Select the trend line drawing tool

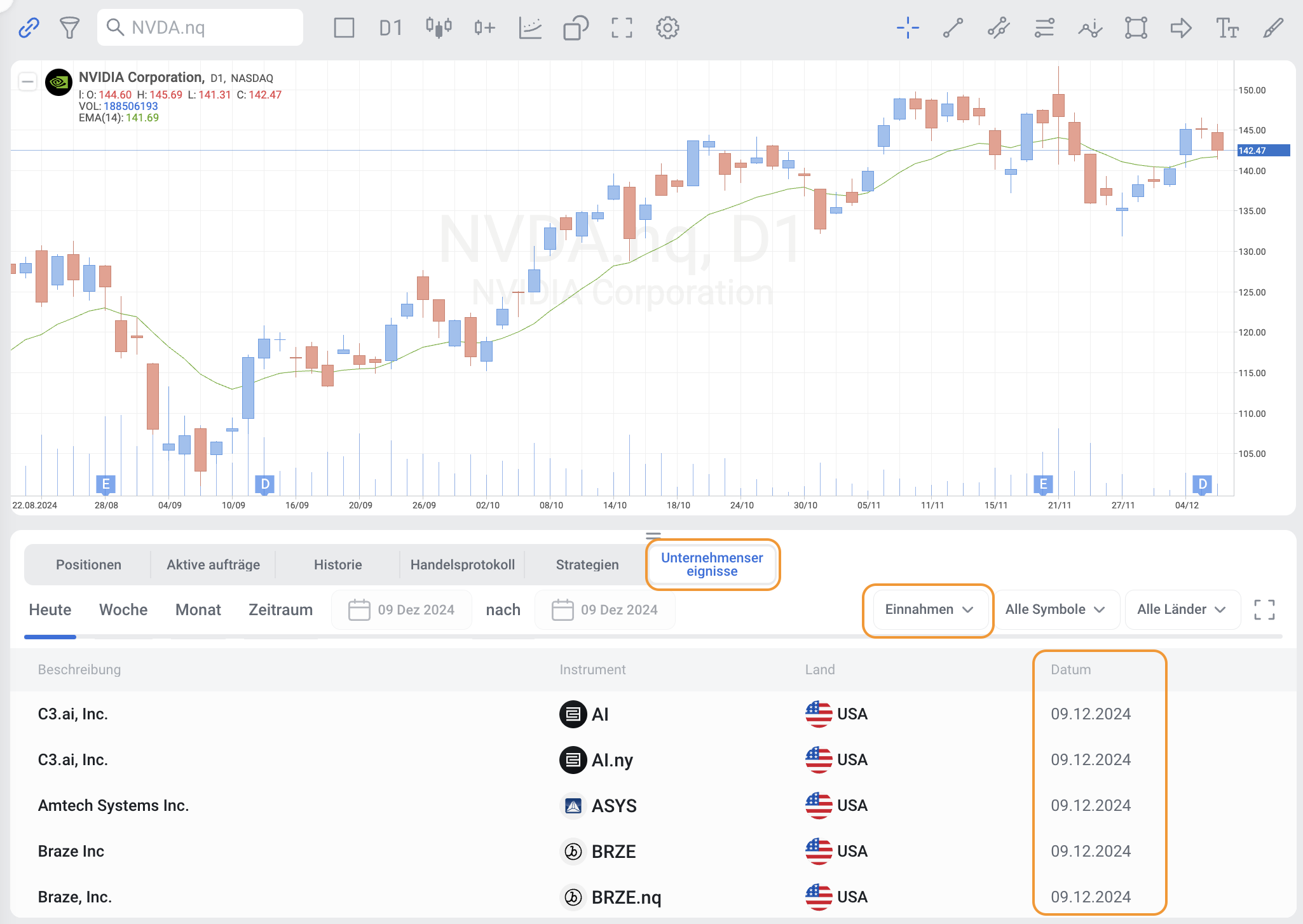953,27
